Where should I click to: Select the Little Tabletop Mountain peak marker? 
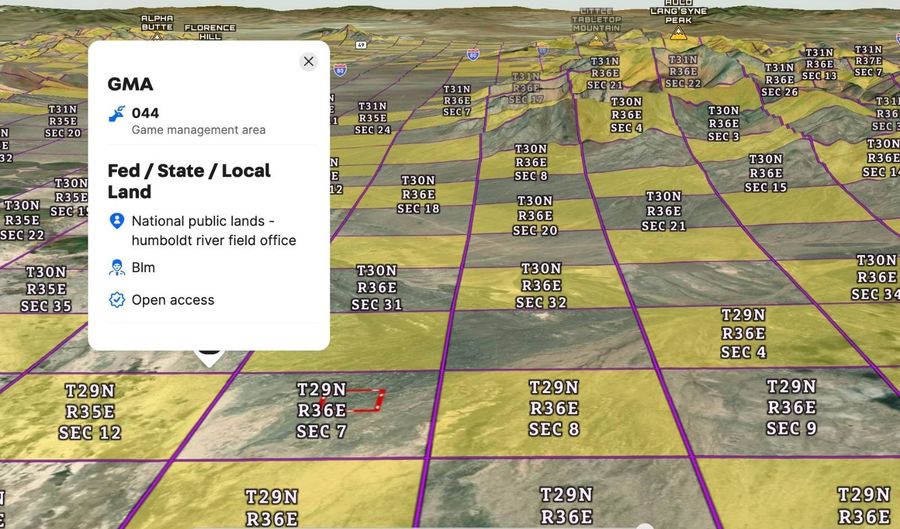pos(594,37)
